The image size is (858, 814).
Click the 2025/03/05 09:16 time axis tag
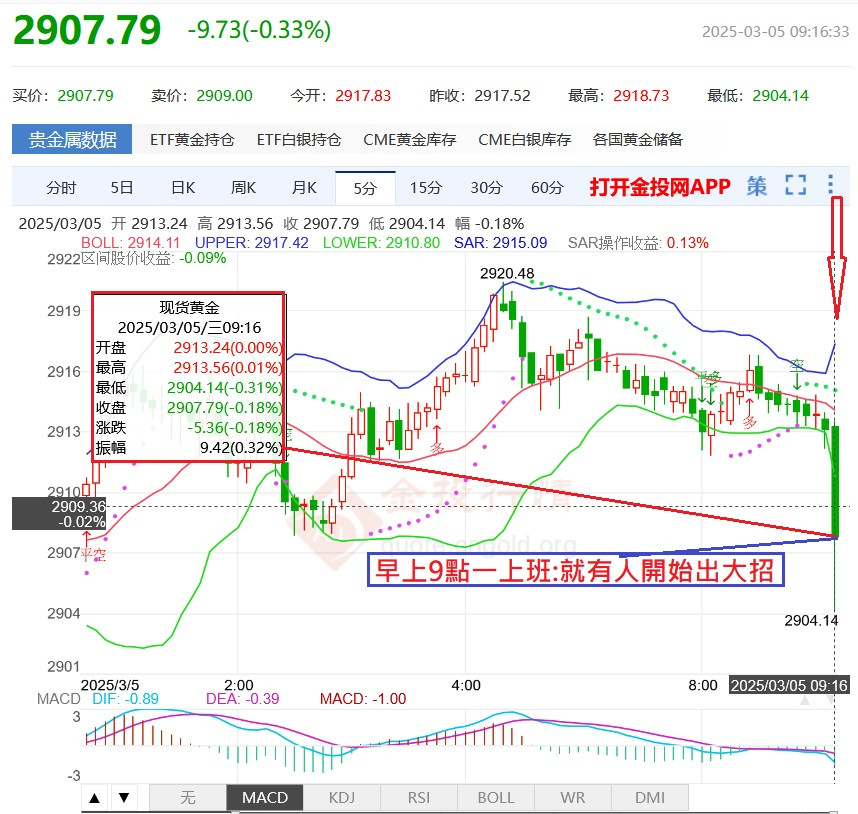pos(789,685)
